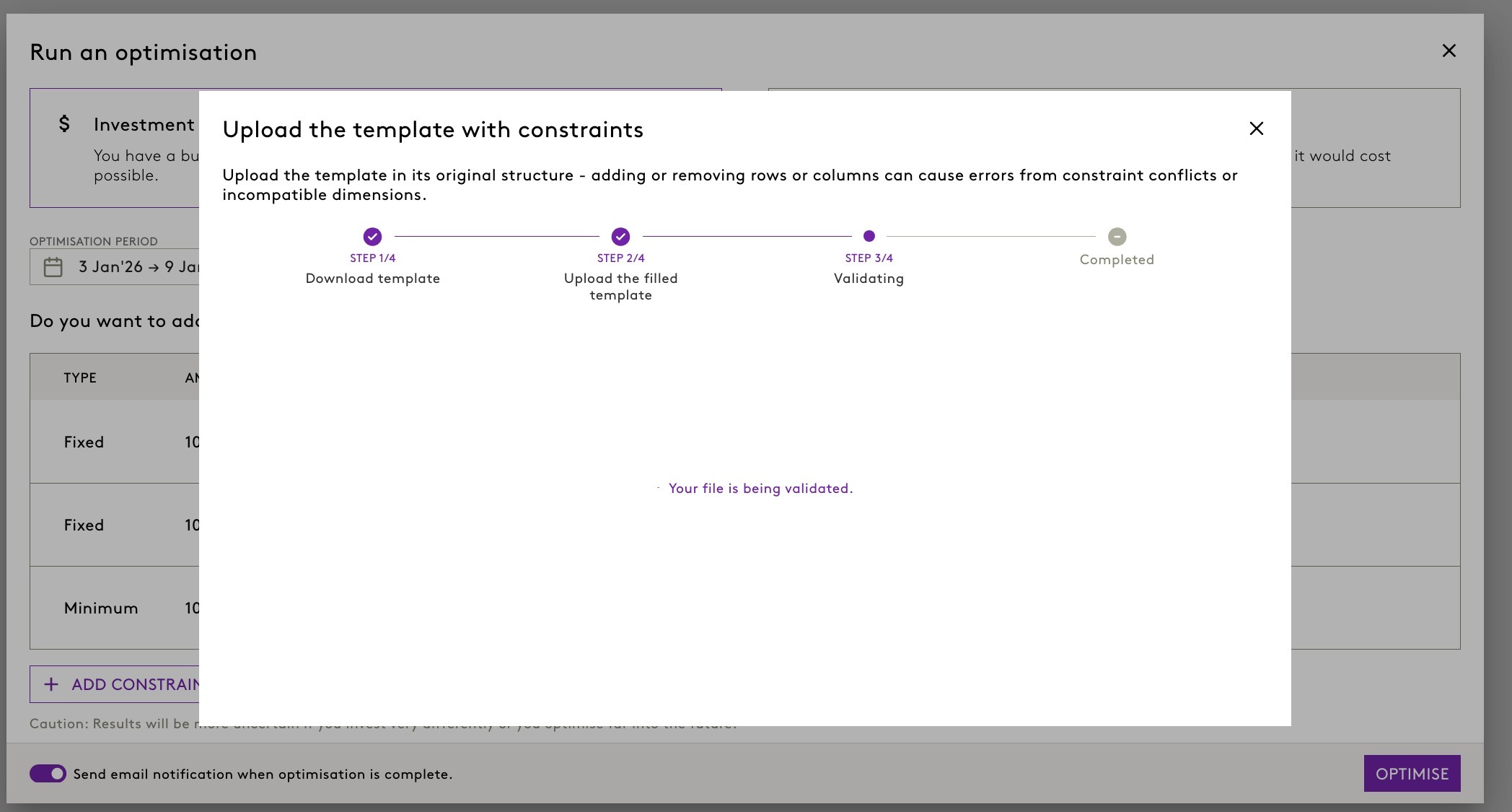Viewport: 1512px width, 812px height.
Task: Click the Download template step label
Action: pos(372,279)
